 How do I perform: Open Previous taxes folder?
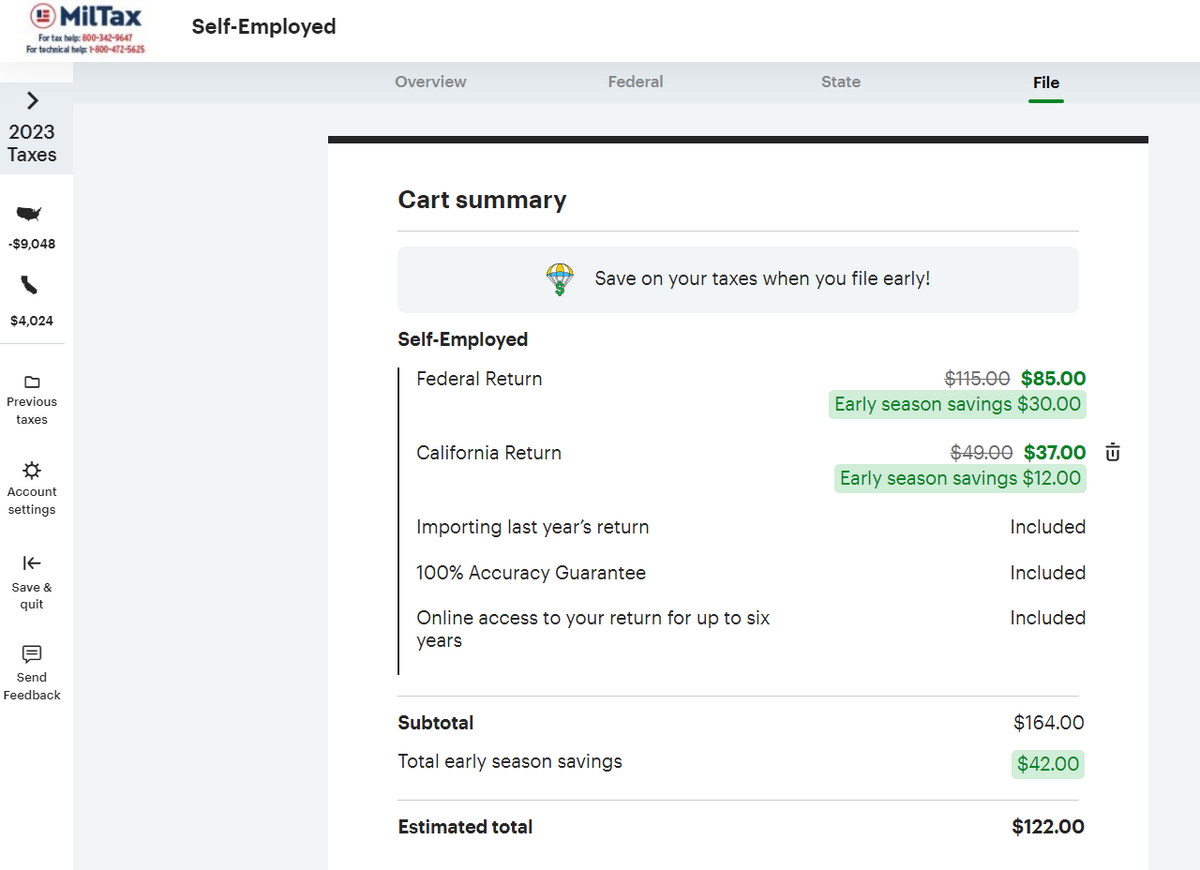pyautogui.click(x=32, y=382)
